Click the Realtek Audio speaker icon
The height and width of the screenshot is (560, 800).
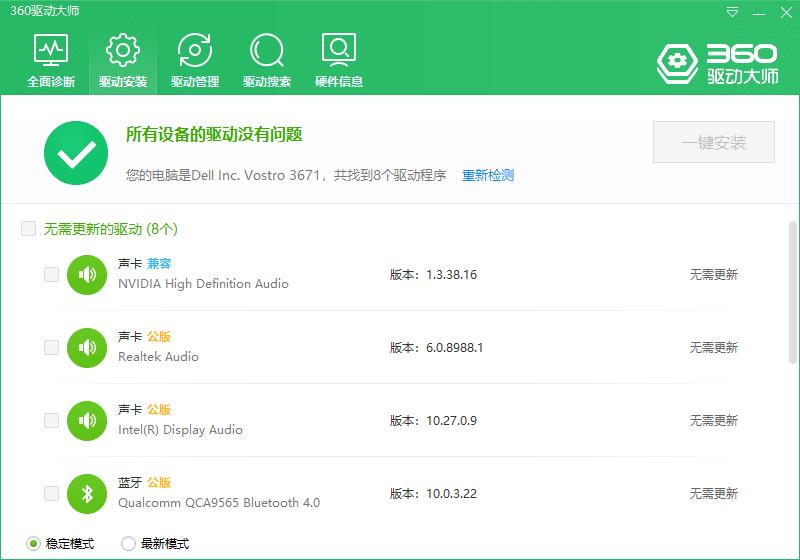click(x=87, y=348)
